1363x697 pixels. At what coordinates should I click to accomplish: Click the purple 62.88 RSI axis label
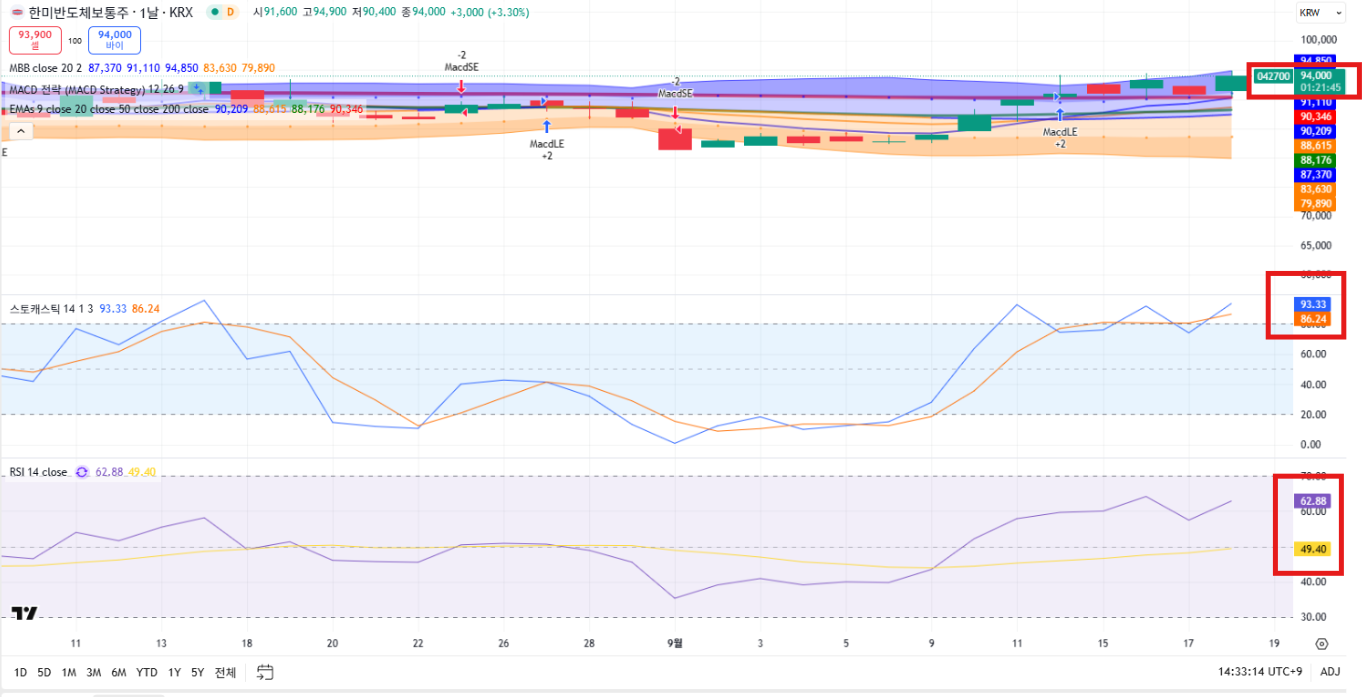coord(1313,501)
